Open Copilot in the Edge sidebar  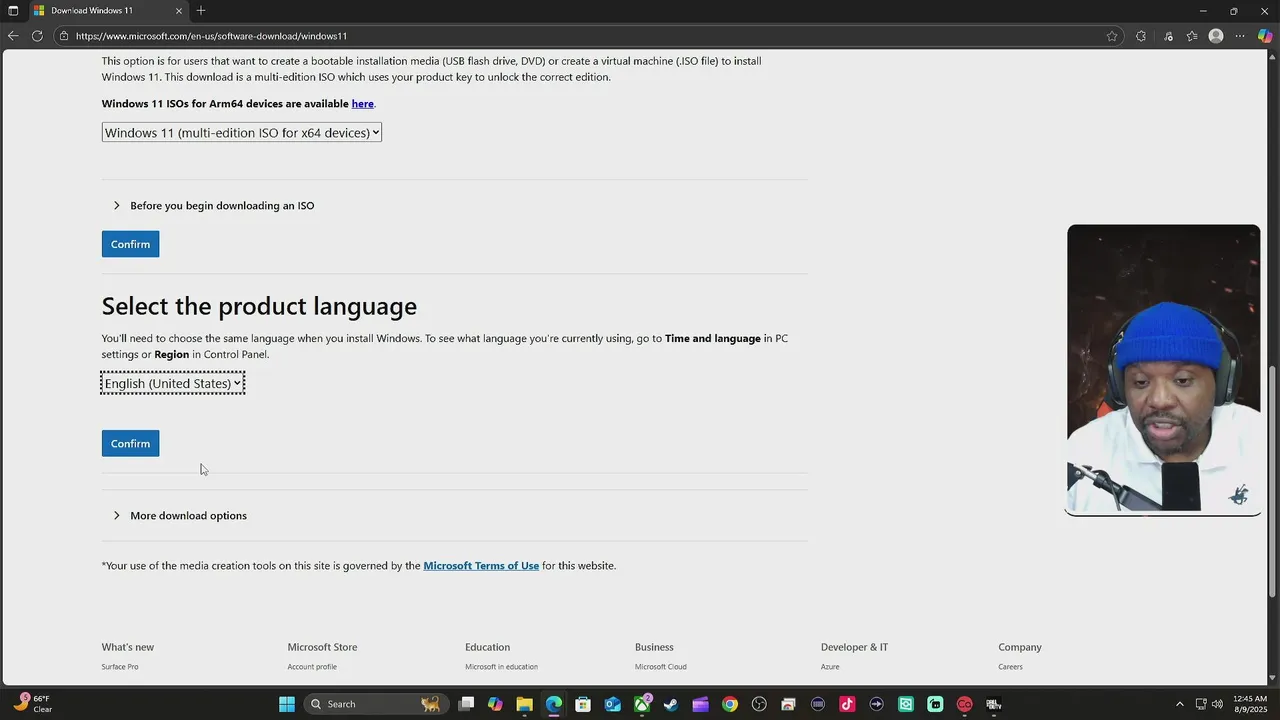coord(1265,36)
